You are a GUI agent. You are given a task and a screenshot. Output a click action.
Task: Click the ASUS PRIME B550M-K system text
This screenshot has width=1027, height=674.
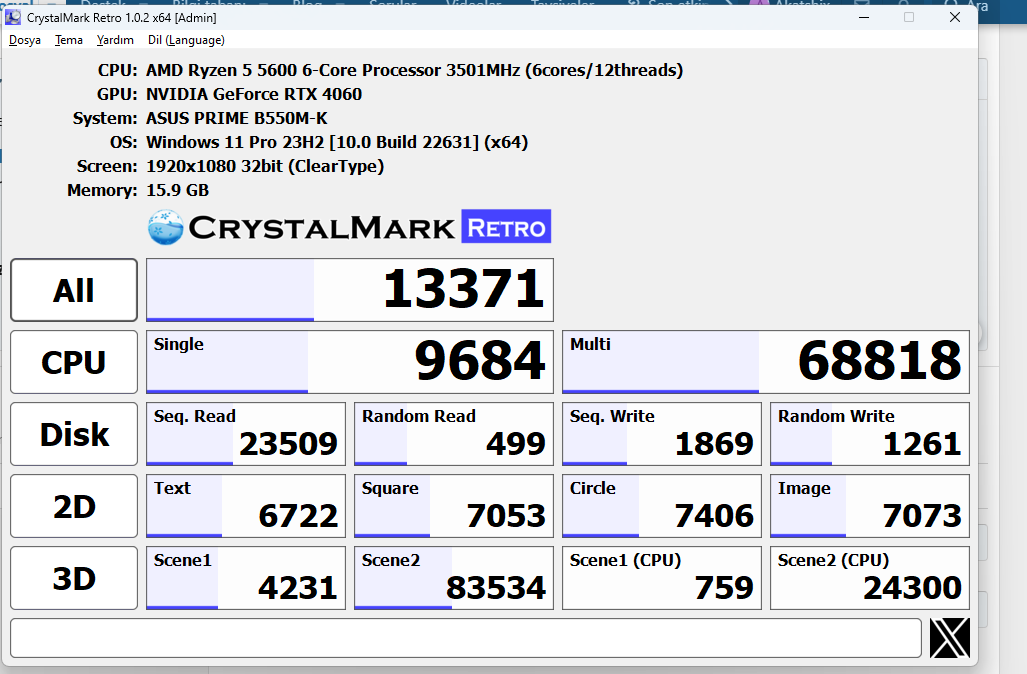tap(236, 119)
